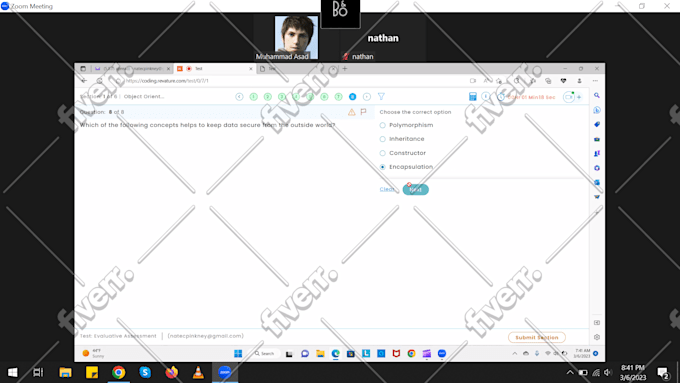Show hidden system tray icons
The image size is (680, 383).
click(570, 372)
